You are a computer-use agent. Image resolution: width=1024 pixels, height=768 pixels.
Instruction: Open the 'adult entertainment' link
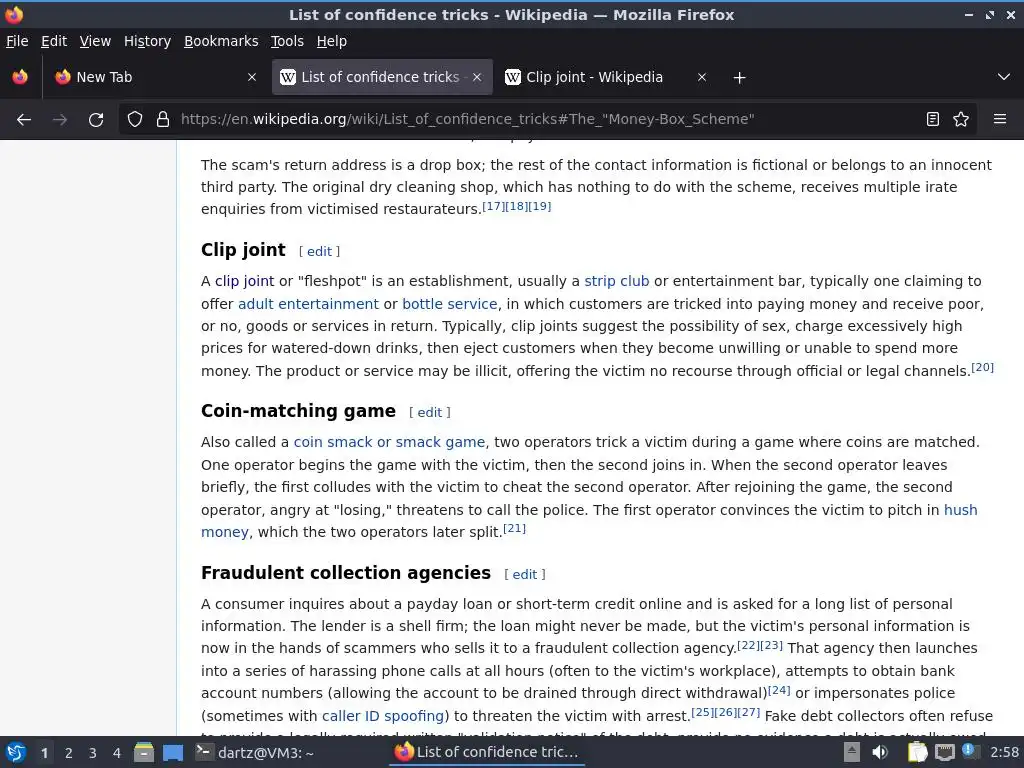(308, 304)
